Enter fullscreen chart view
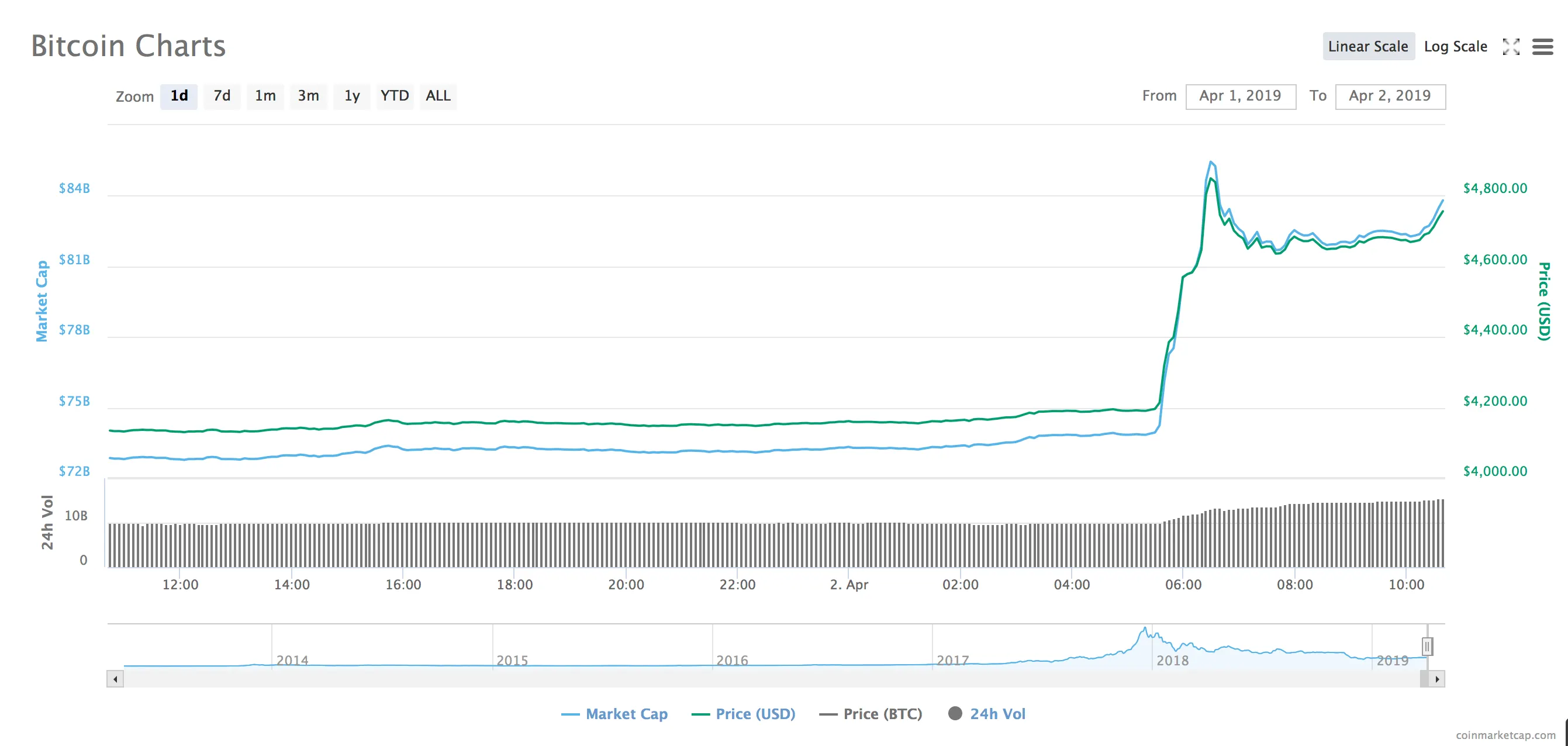Image resolution: width=1568 pixels, height=746 pixels. [x=1511, y=47]
